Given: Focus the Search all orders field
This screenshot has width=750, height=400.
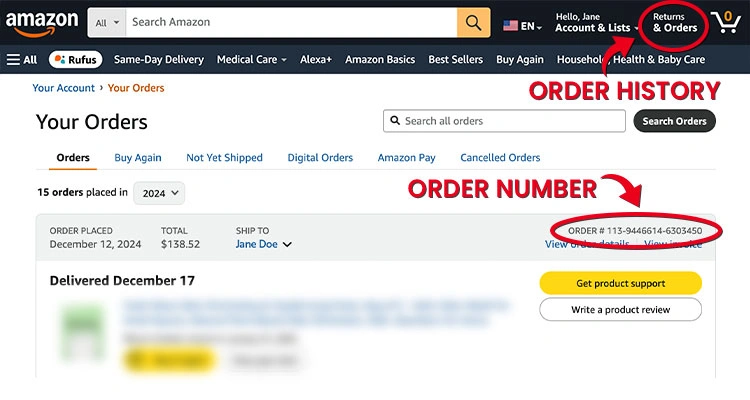Looking at the screenshot, I should (x=504, y=121).
